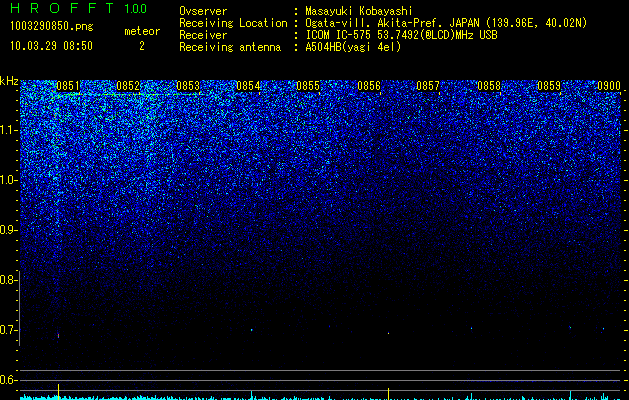Click the 0858 time marker
Viewport: 629px width, 400px height.
(489, 86)
